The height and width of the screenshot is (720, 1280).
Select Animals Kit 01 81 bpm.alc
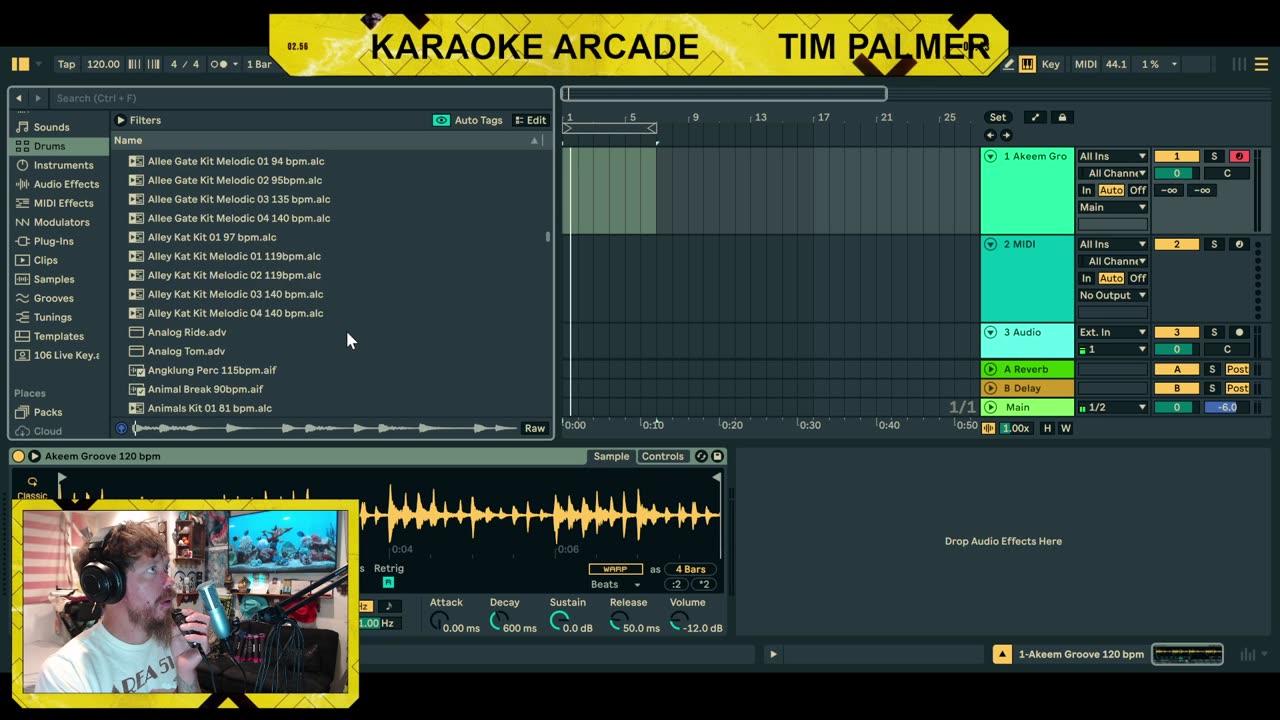(x=210, y=408)
